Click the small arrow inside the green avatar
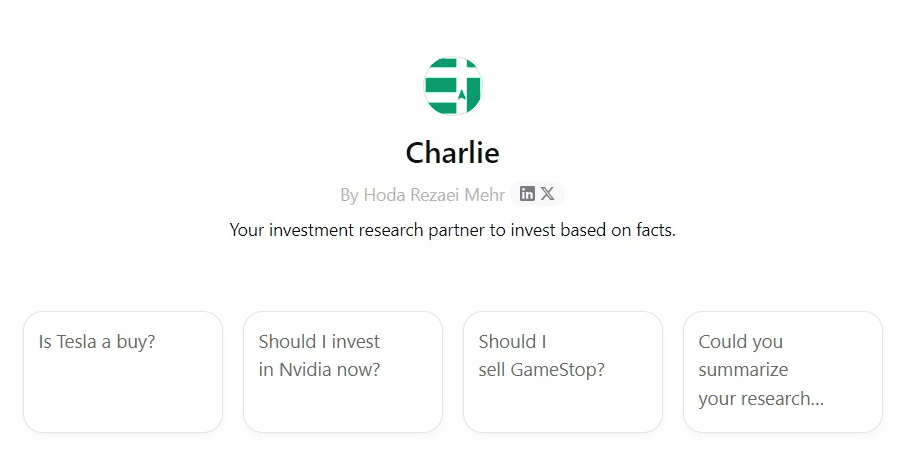 462,94
